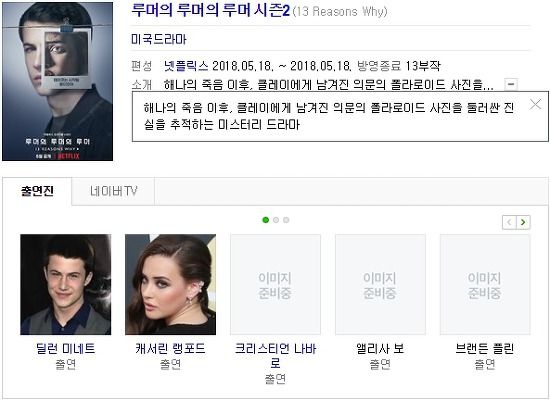Close the synopsis popup with the X icon

coord(535,104)
